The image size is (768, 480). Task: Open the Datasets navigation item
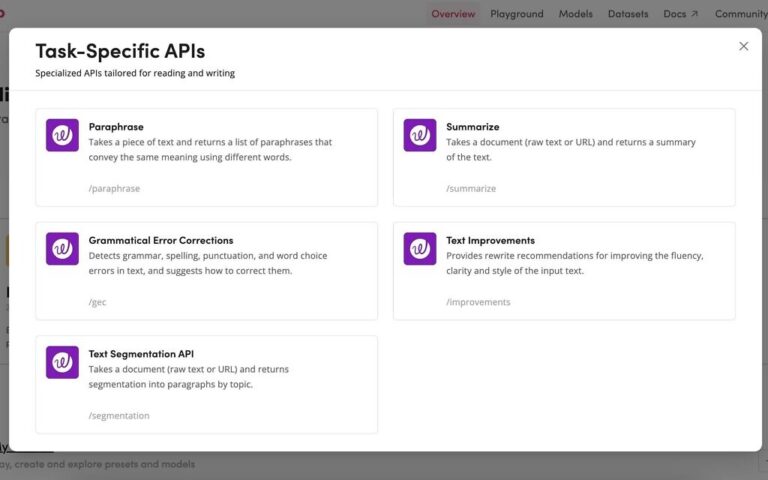(628, 14)
